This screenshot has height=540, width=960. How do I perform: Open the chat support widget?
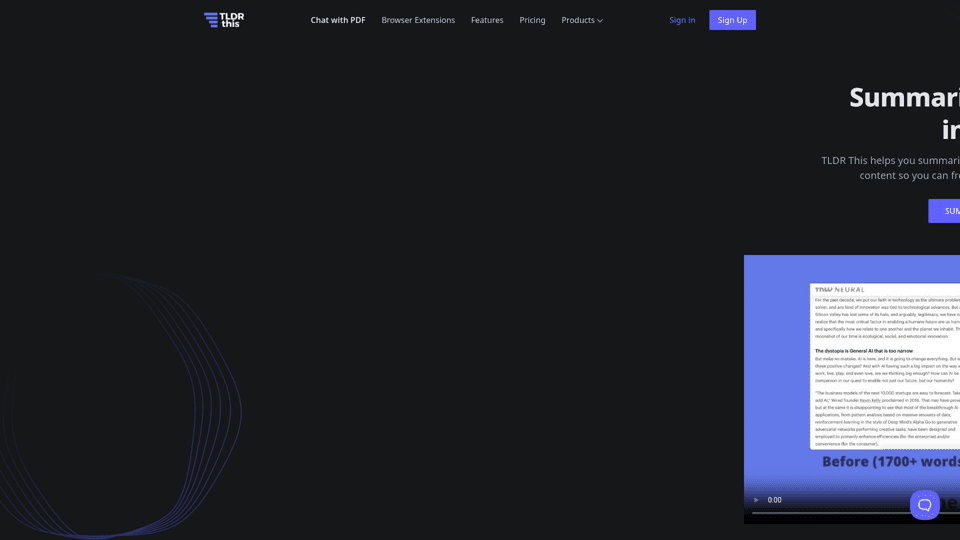coord(924,505)
